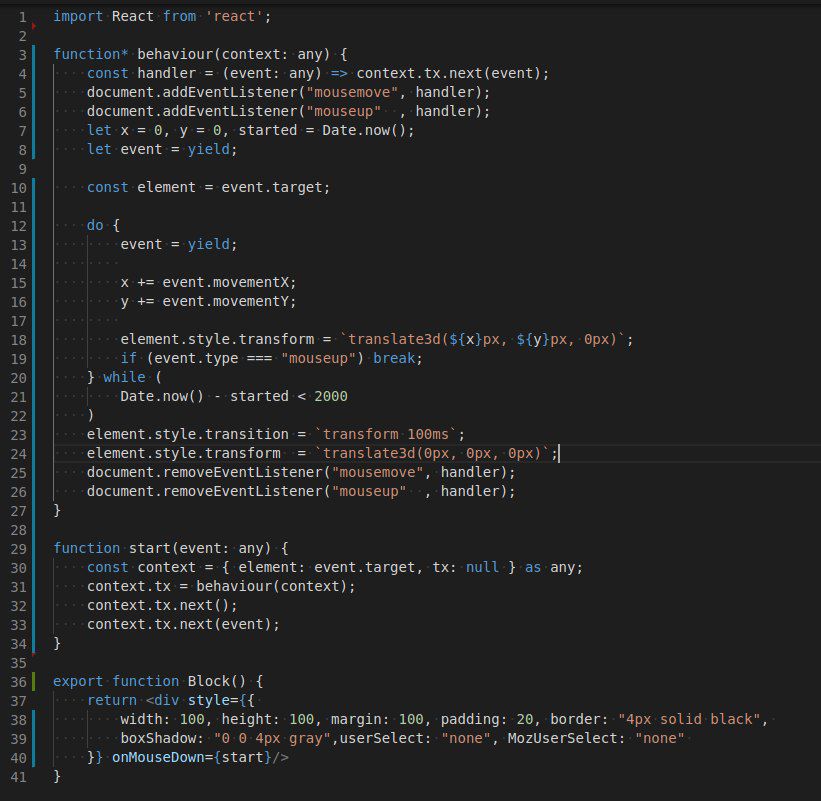The image size is (821, 801).
Task: Click removeEventListener on the mousemove line
Action: point(242,473)
